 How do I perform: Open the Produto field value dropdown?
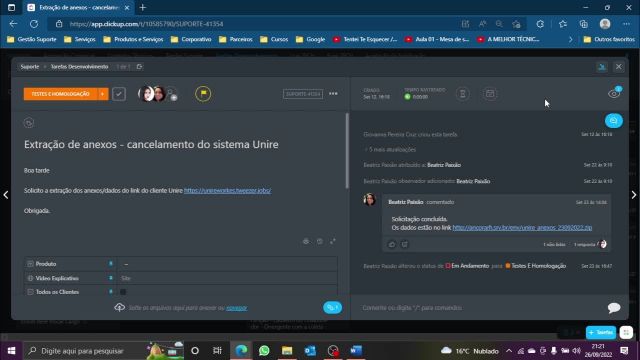click(227, 264)
